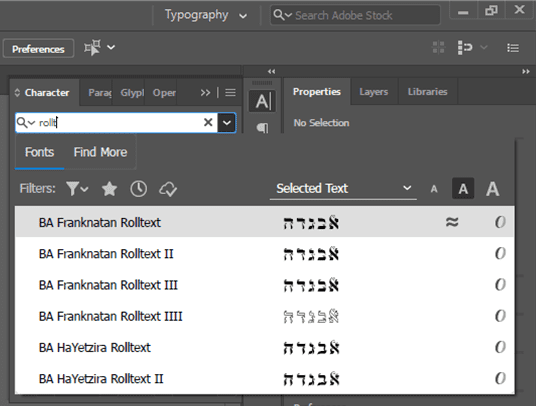Collapse panels using the left double-arrow
Image resolution: width=536 pixels, height=406 pixels.
271,71
